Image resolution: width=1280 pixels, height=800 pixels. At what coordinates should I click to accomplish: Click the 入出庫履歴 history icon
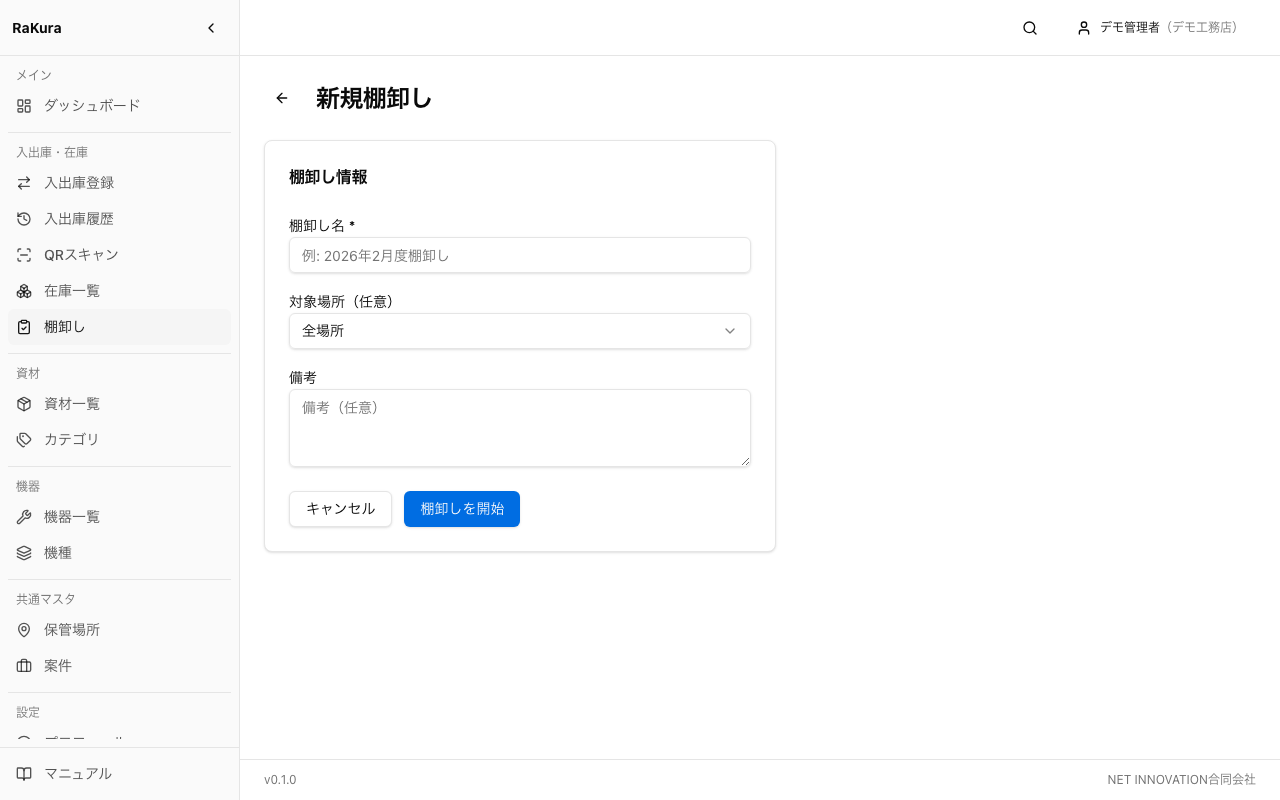click(x=24, y=219)
